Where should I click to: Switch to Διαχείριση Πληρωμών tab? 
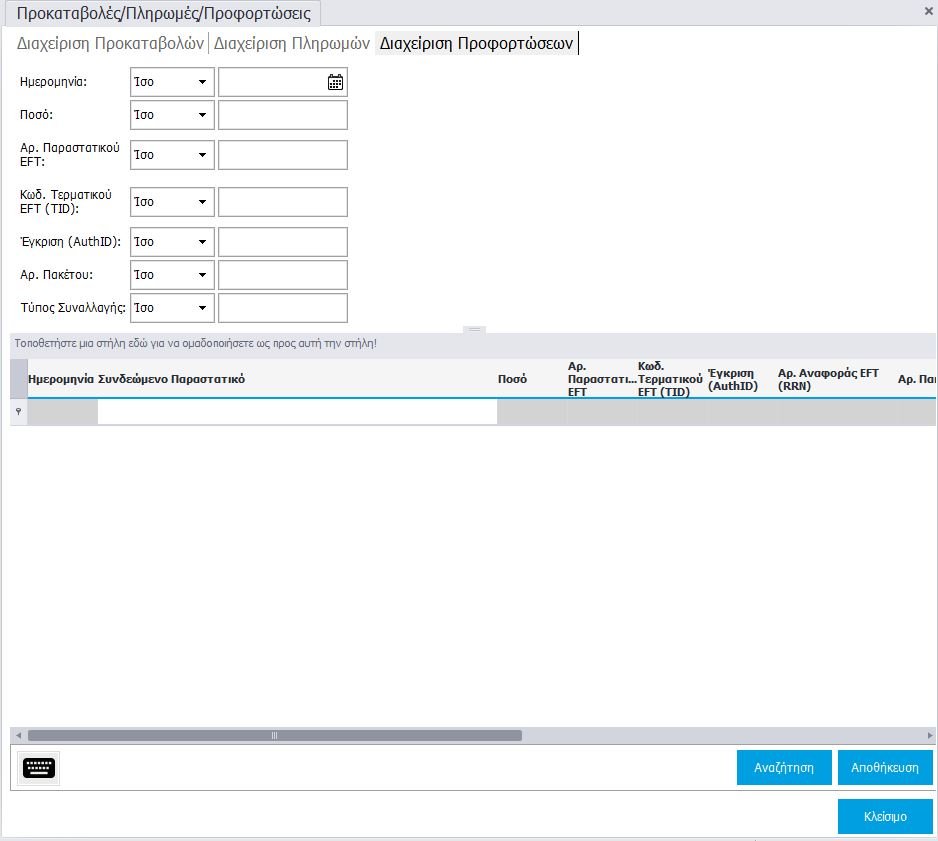(x=292, y=44)
